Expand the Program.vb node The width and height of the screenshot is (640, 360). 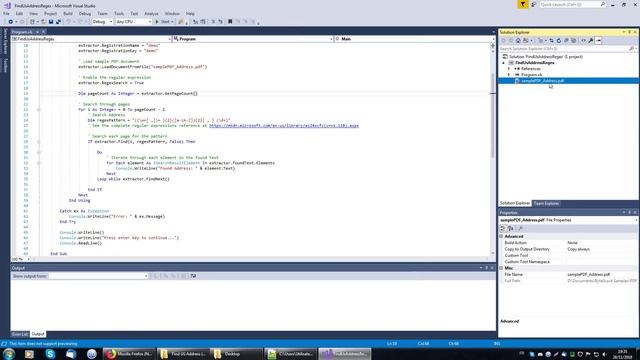point(509,75)
